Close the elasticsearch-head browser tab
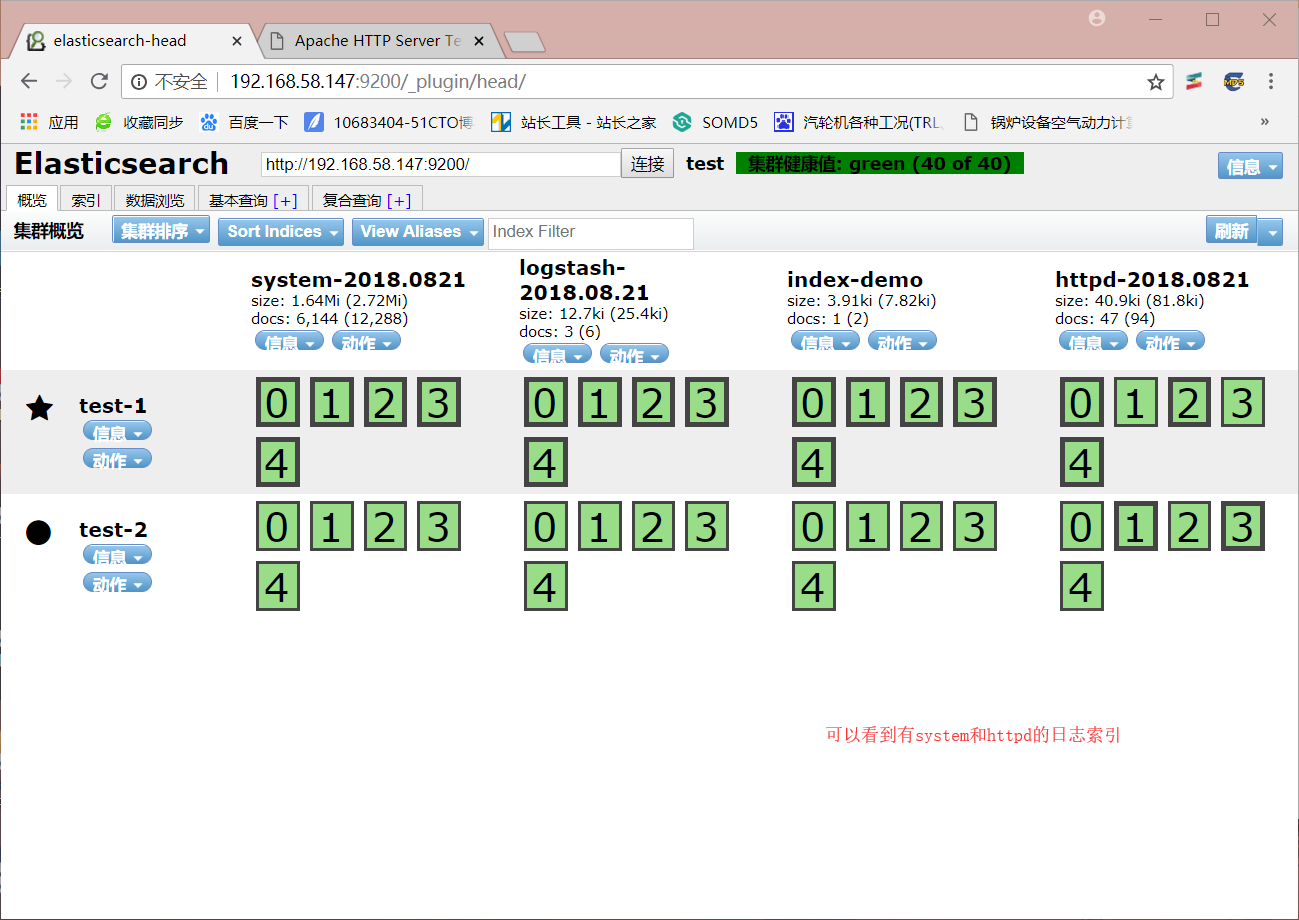The height and width of the screenshot is (920, 1299). (x=237, y=41)
